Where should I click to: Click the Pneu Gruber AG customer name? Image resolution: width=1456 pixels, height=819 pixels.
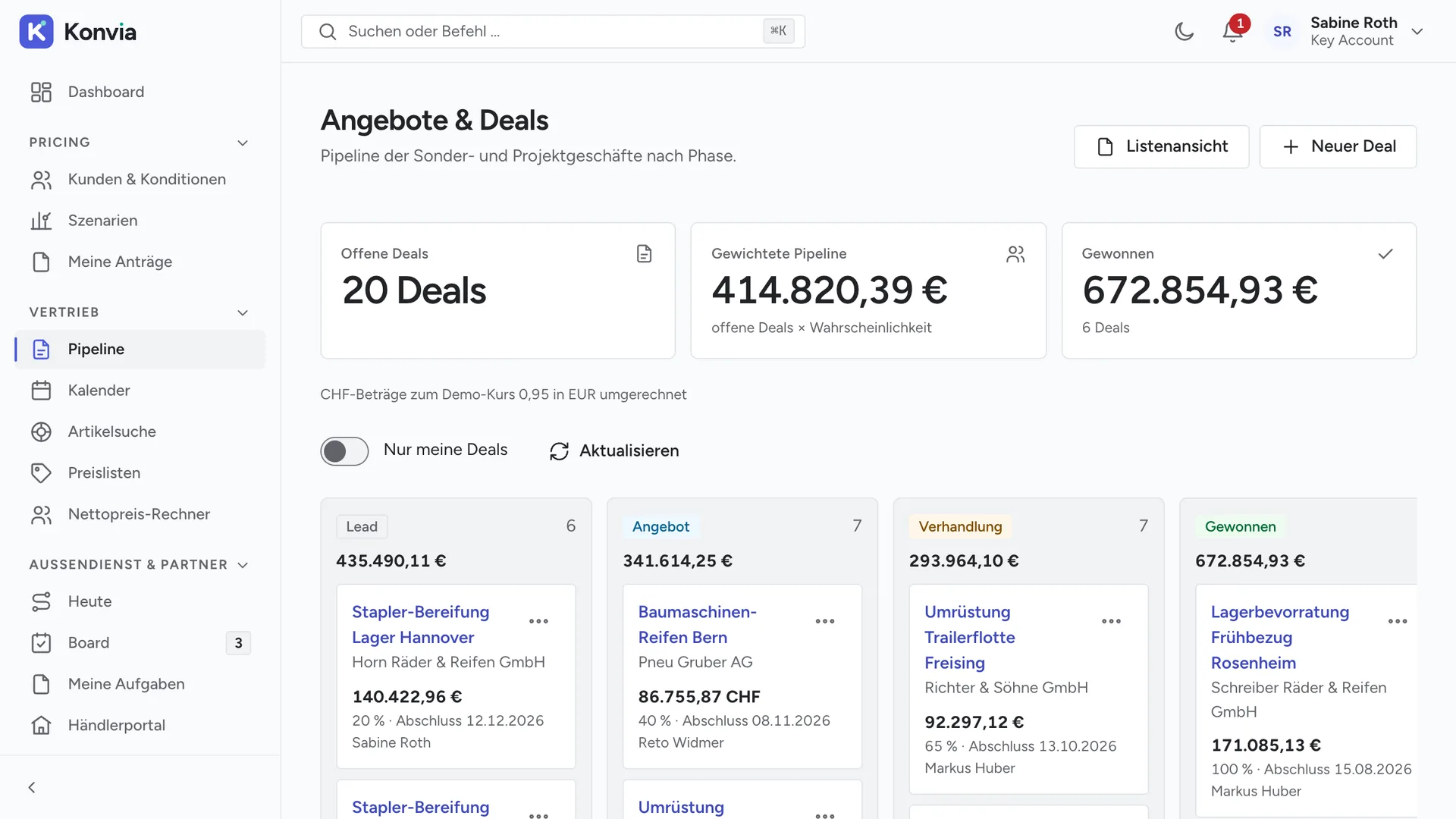coord(695,663)
